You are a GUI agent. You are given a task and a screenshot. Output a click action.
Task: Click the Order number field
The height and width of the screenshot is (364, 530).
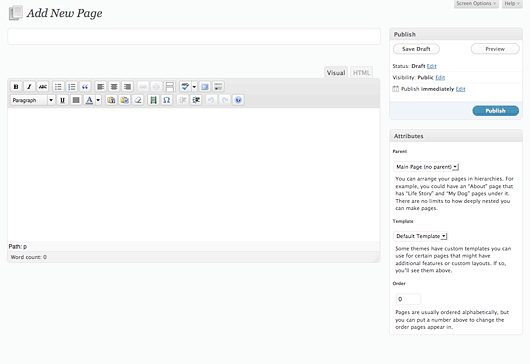point(408,299)
